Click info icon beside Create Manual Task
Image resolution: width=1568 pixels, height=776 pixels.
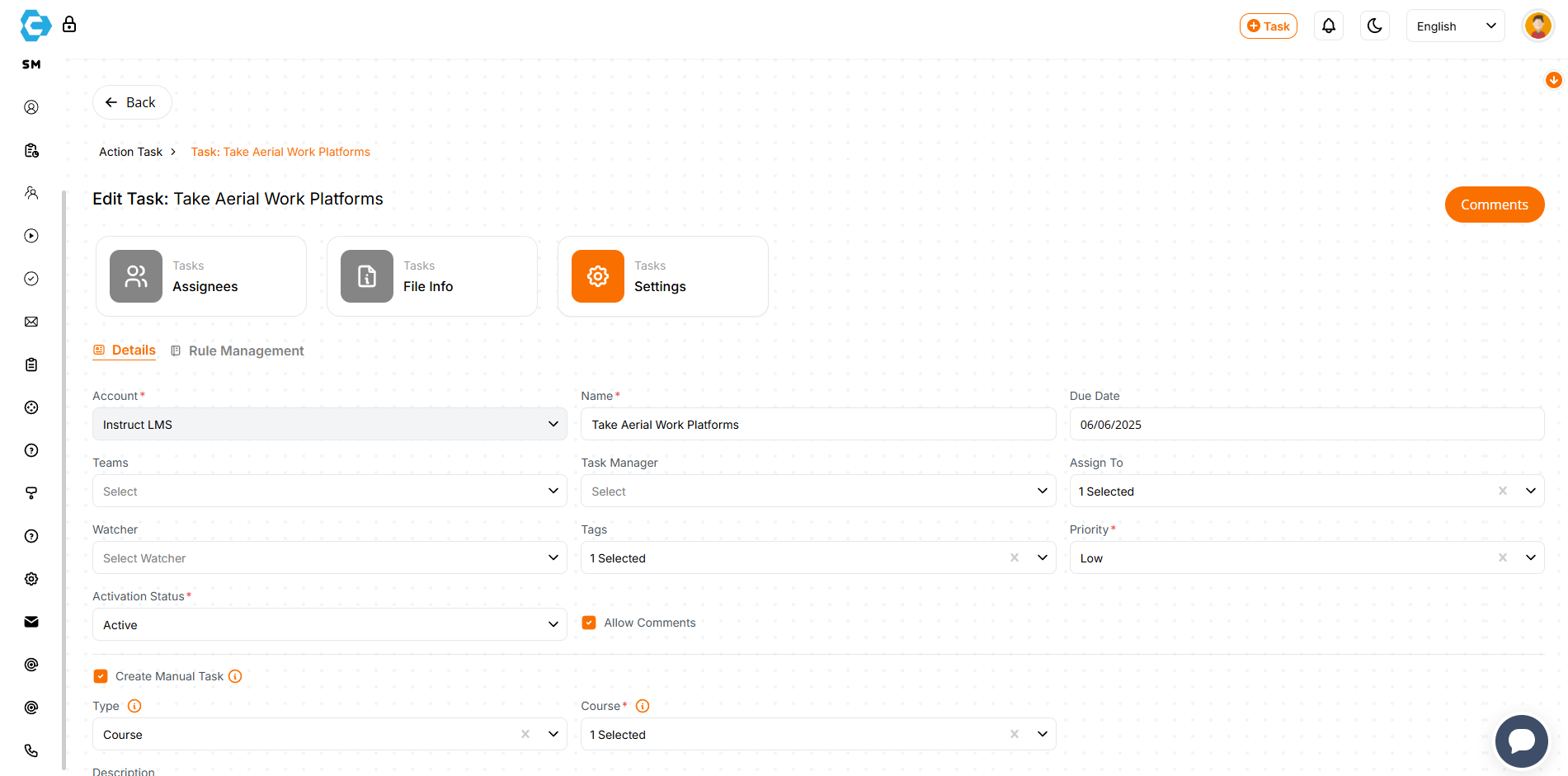(x=235, y=676)
